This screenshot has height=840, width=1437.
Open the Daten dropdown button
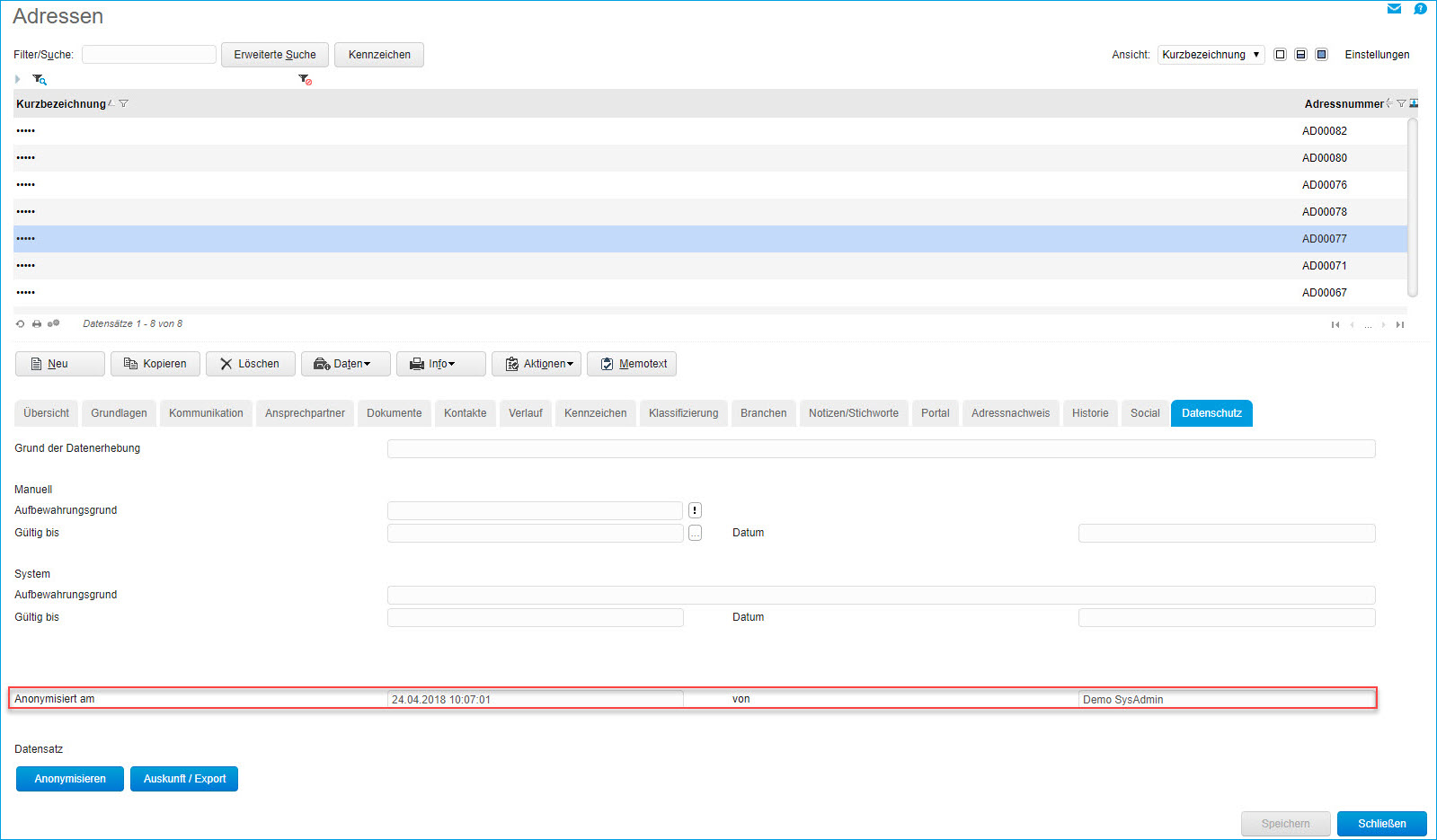pos(346,364)
